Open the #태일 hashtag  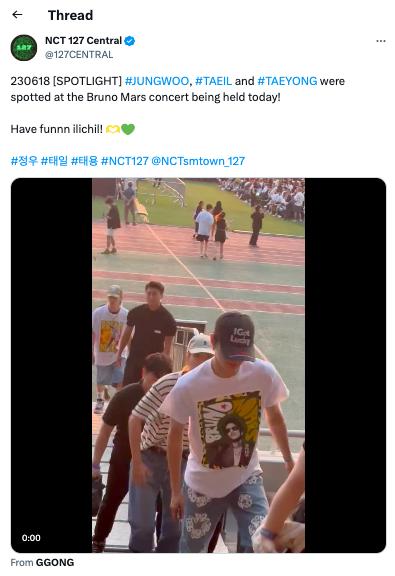pos(54,161)
